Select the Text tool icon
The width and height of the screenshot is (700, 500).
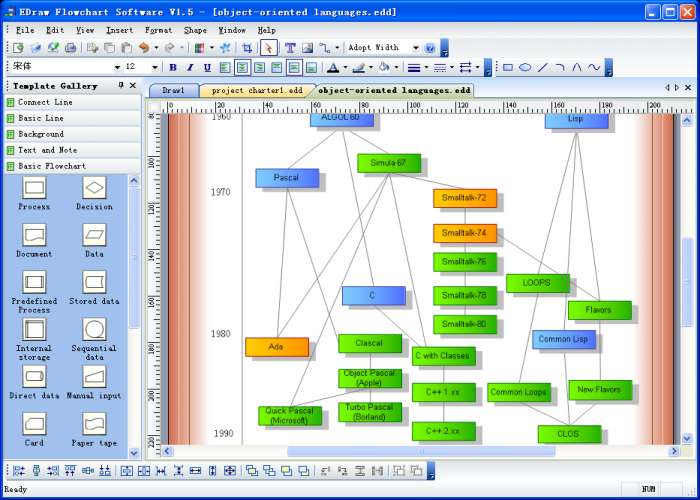point(290,48)
